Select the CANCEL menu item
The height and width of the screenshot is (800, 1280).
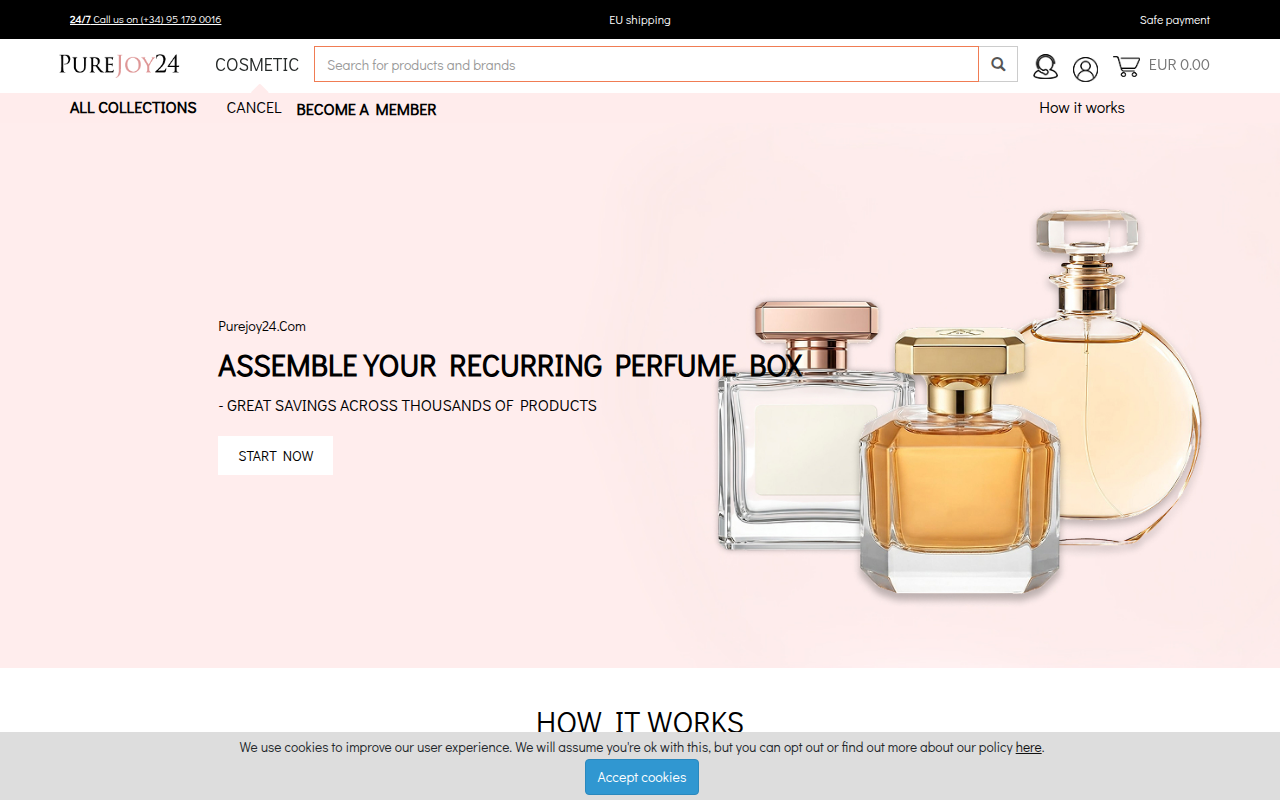(254, 108)
